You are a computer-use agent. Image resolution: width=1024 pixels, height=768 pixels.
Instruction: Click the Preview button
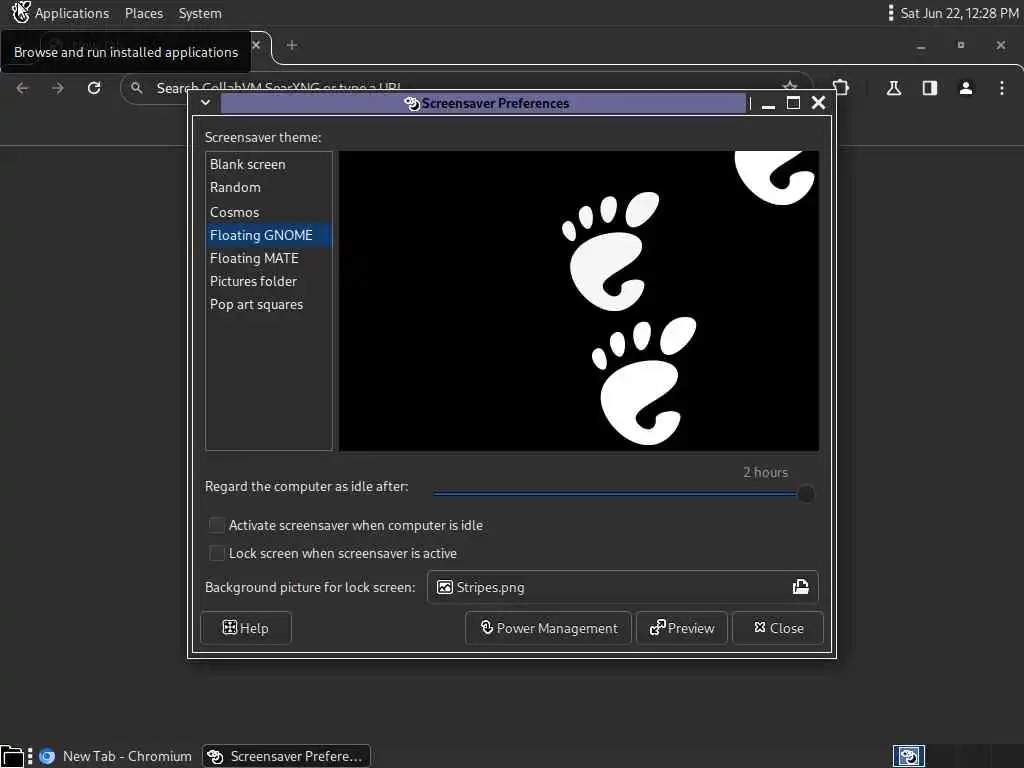click(x=682, y=628)
